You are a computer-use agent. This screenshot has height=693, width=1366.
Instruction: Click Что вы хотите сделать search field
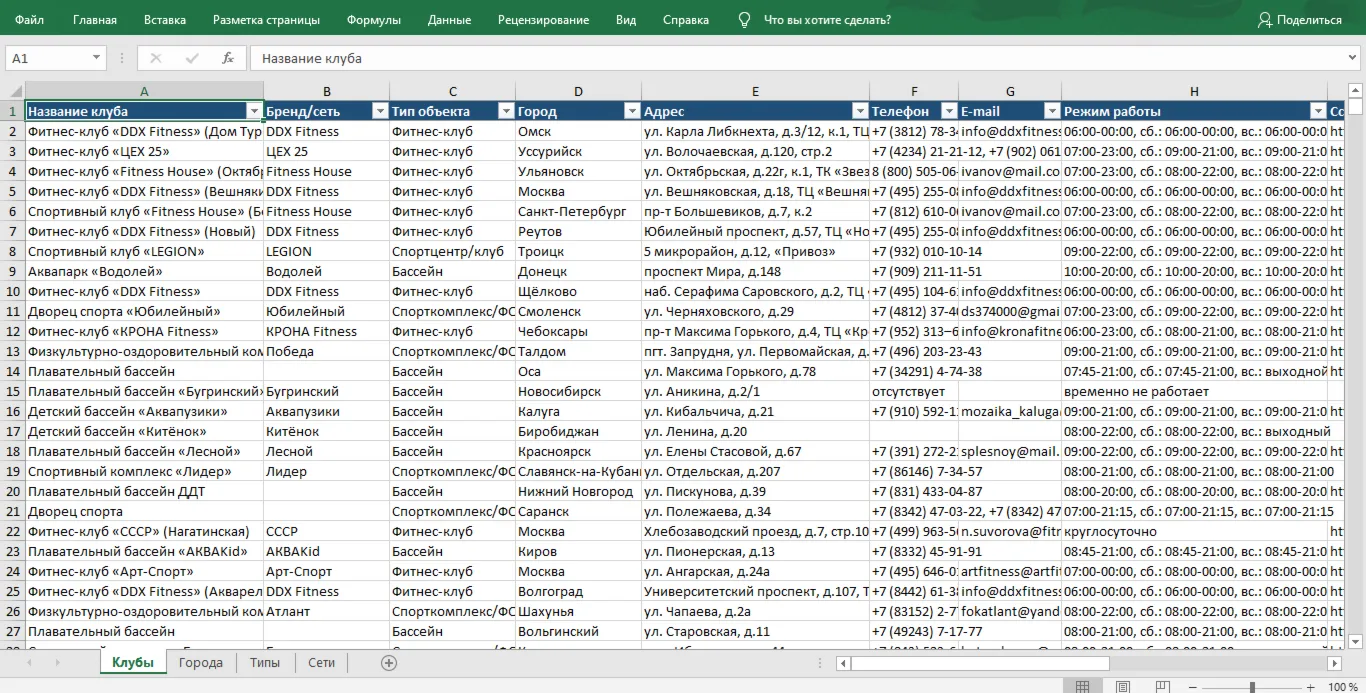point(827,19)
